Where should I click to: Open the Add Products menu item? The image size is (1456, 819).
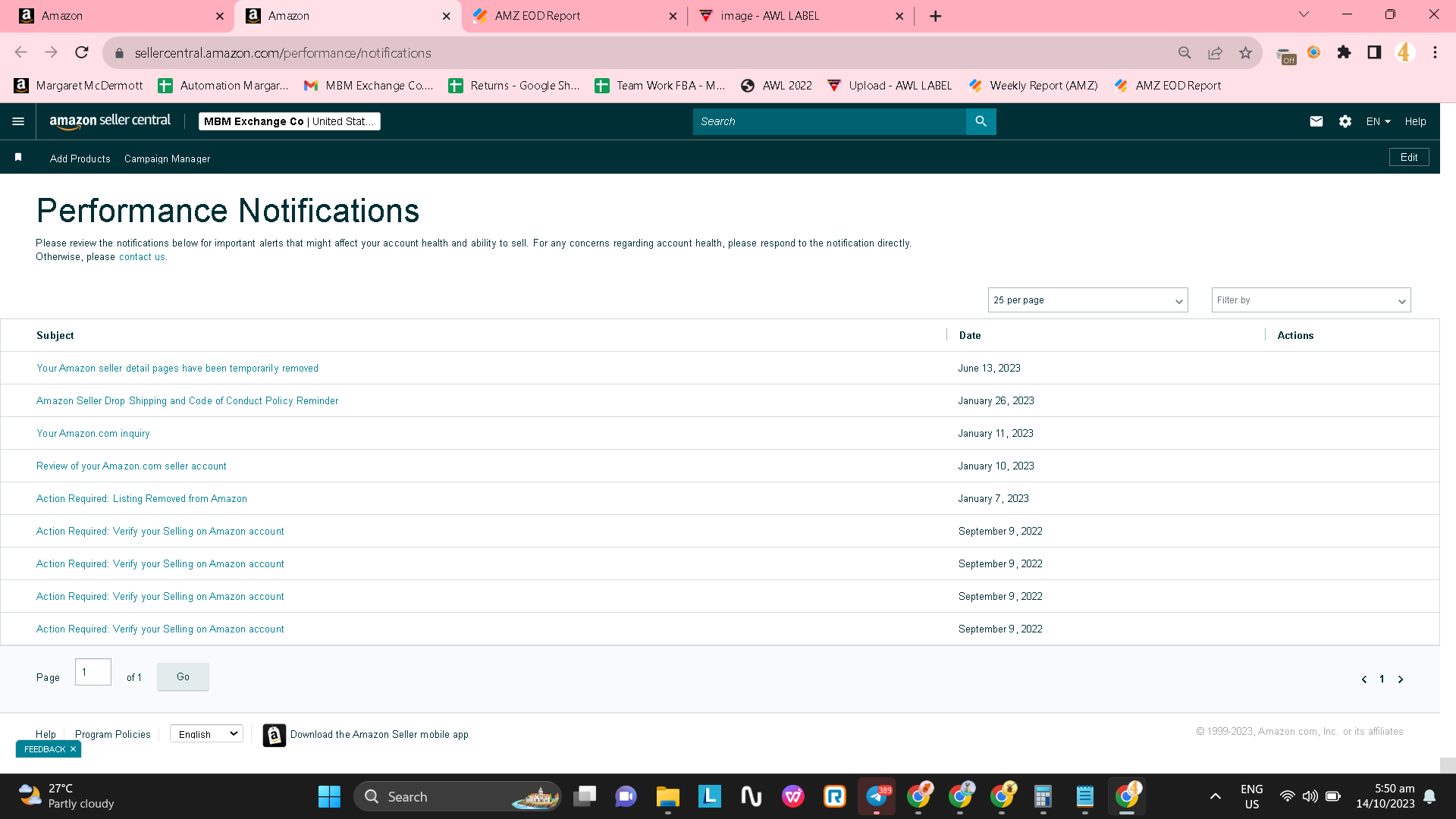[x=80, y=158]
